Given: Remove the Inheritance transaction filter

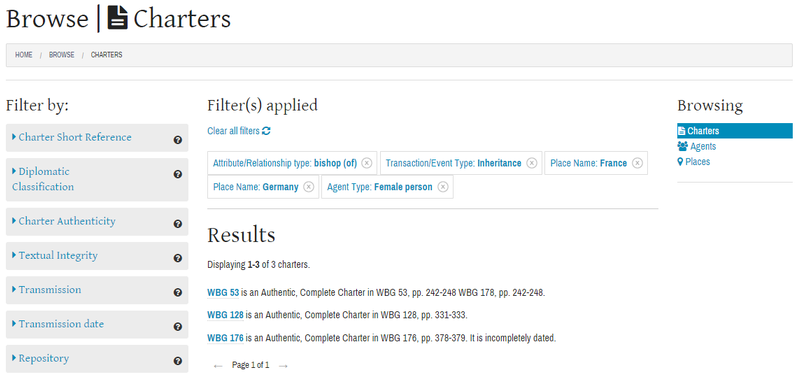Looking at the screenshot, I should pos(532,163).
